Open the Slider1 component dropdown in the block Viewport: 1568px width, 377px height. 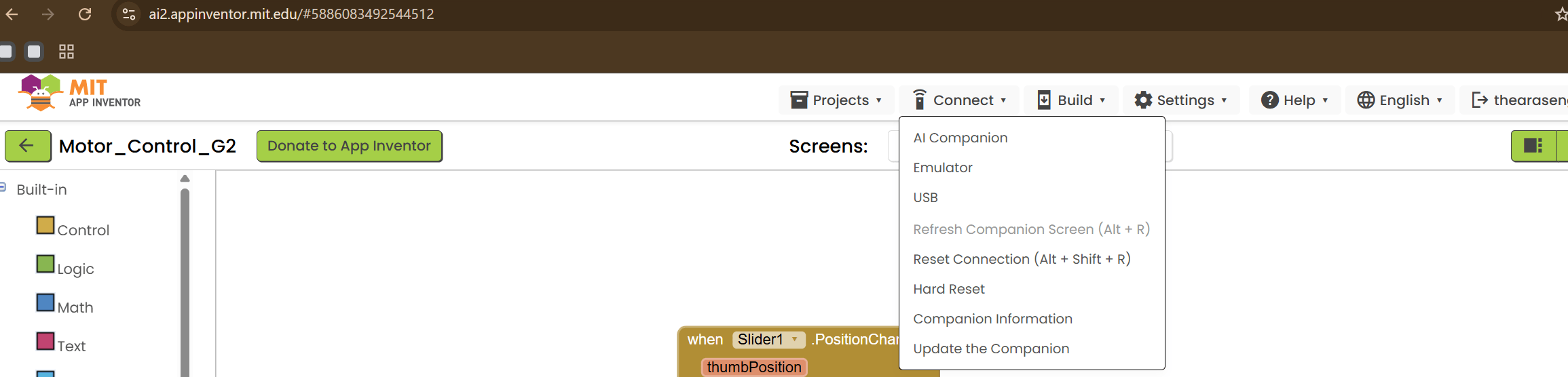[x=794, y=339]
